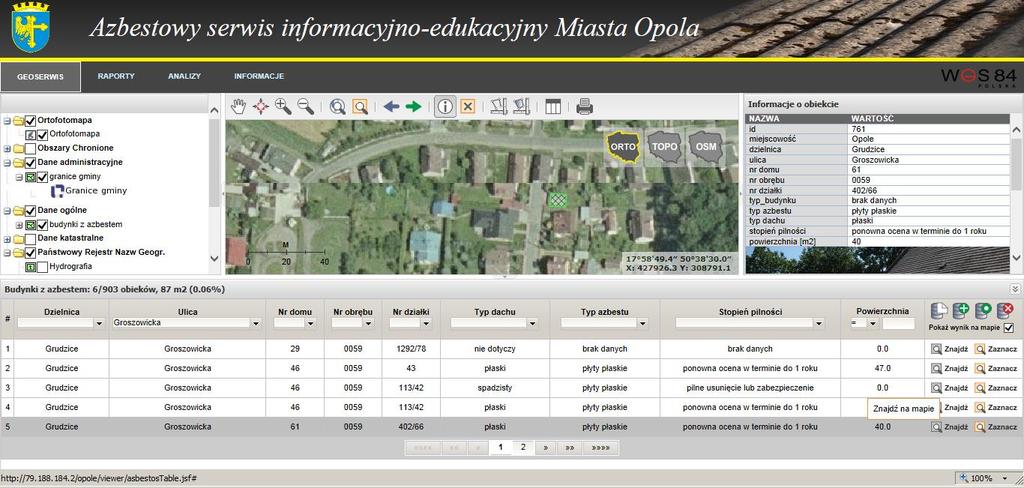Viewport: 1024px width, 488px height.
Task: Open the Dzielnica filter dropdown
Action: click(99, 323)
